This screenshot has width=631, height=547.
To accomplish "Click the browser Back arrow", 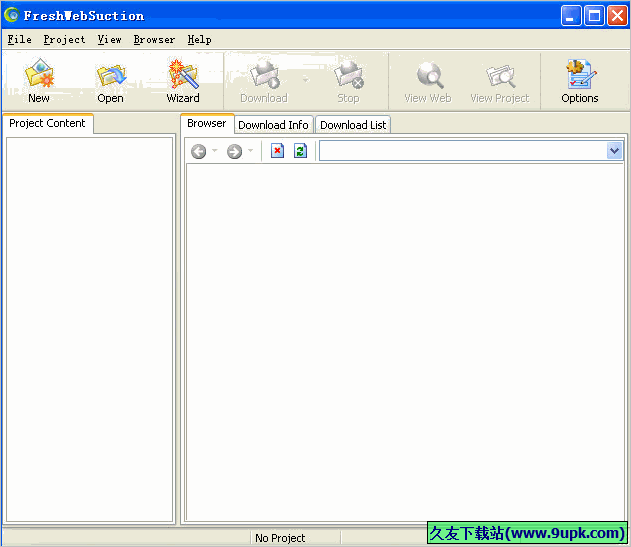I will (198, 151).
